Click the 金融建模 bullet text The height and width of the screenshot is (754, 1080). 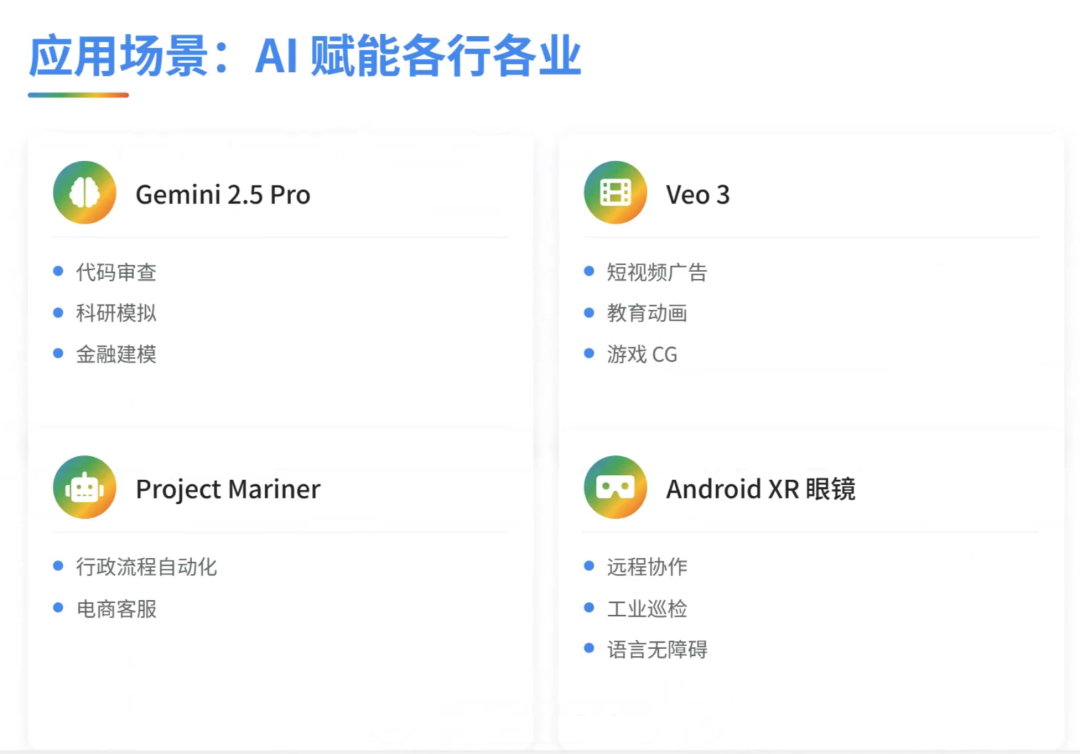114,354
